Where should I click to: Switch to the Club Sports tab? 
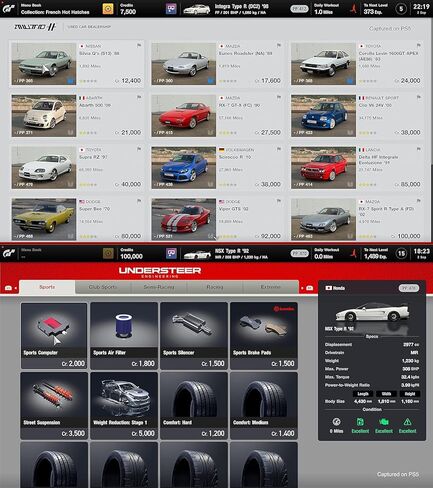click(x=103, y=287)
